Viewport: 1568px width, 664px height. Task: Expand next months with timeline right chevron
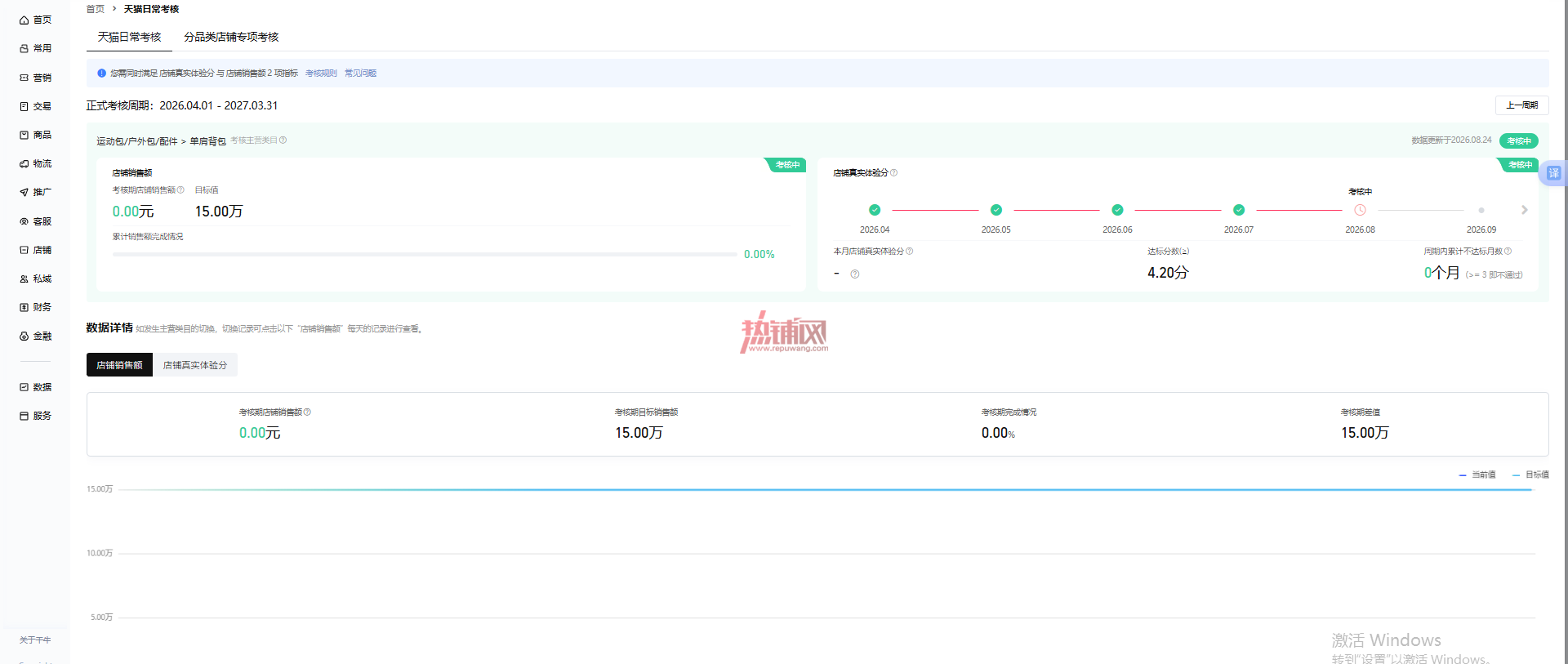[x=1524, y=210]
